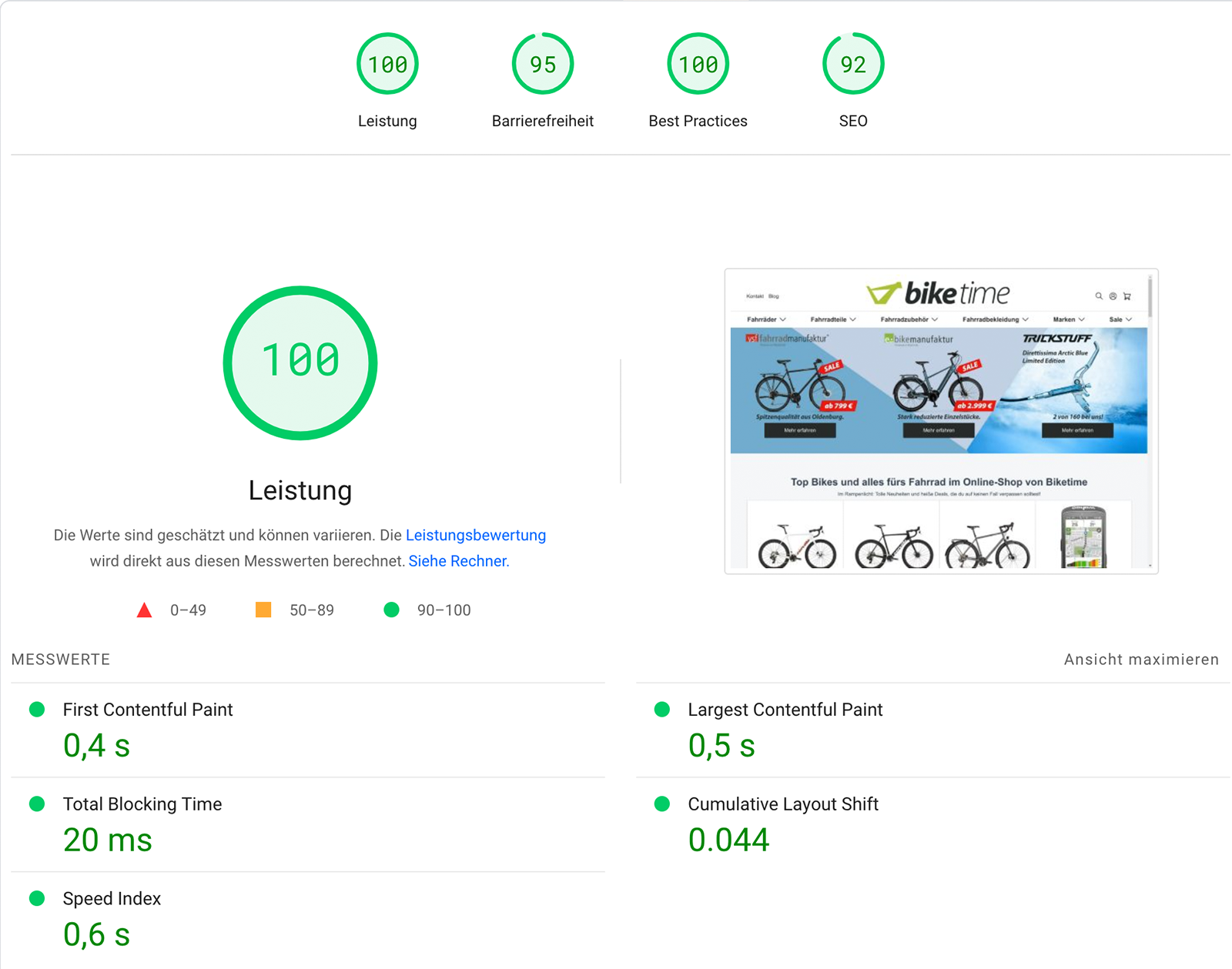The height and width of the screenshot is (969, 1232).
Task: Click the red triangle 0–49 legend icon
Action: pyautogui.click(x=144, y=610)
